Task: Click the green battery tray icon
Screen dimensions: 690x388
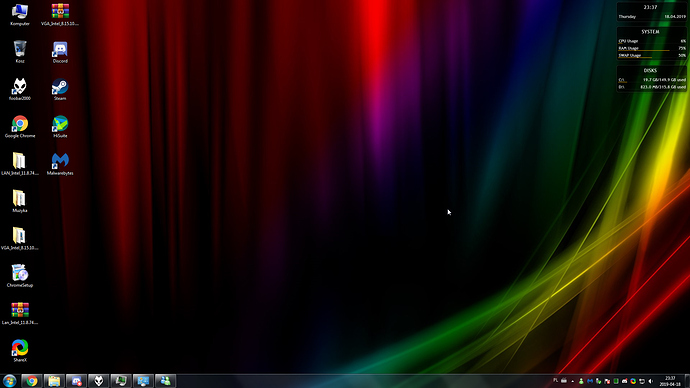Action: (616, 381)
